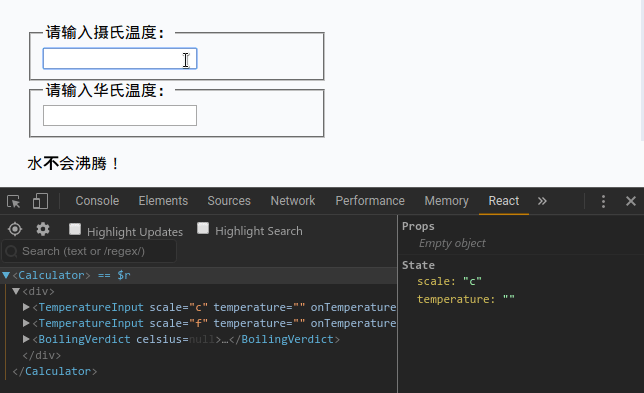Enable the Highlight Search checkbox

point(203,228)
